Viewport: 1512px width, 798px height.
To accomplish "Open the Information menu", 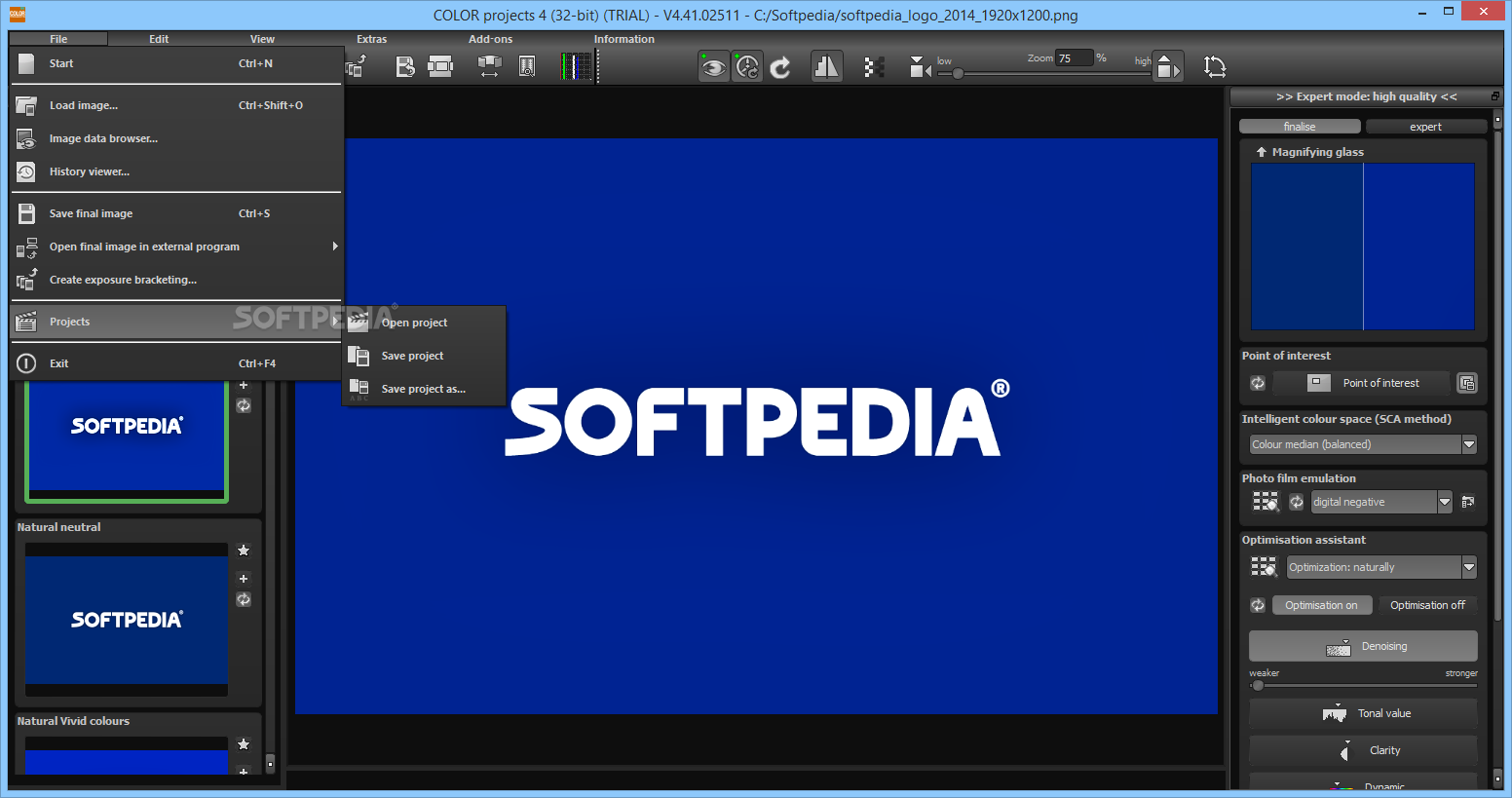I will [624, 39].
